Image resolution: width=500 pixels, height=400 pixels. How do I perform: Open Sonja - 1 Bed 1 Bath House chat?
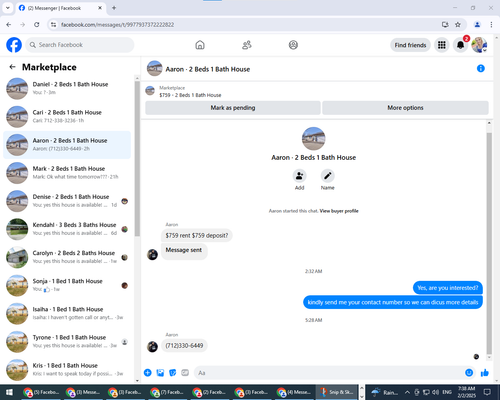67,285
